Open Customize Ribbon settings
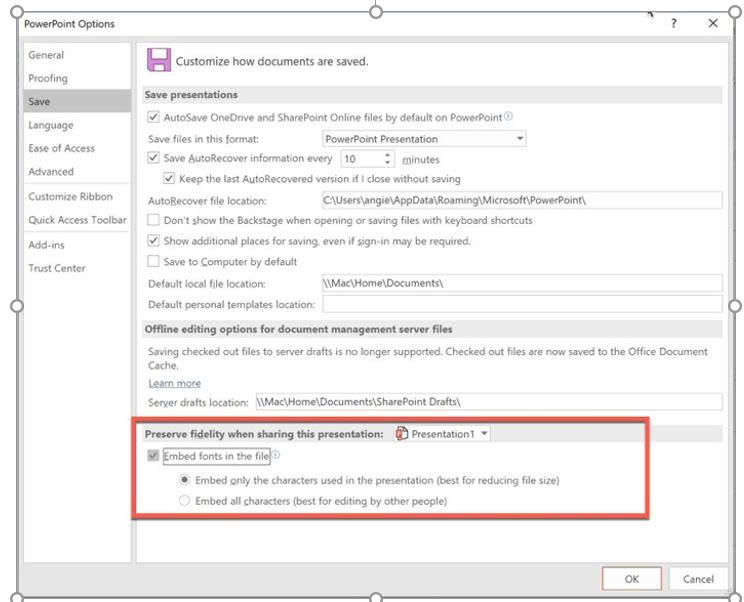This screenshot has width=744, height=602. pyautogui.click(x=70, y=197)
